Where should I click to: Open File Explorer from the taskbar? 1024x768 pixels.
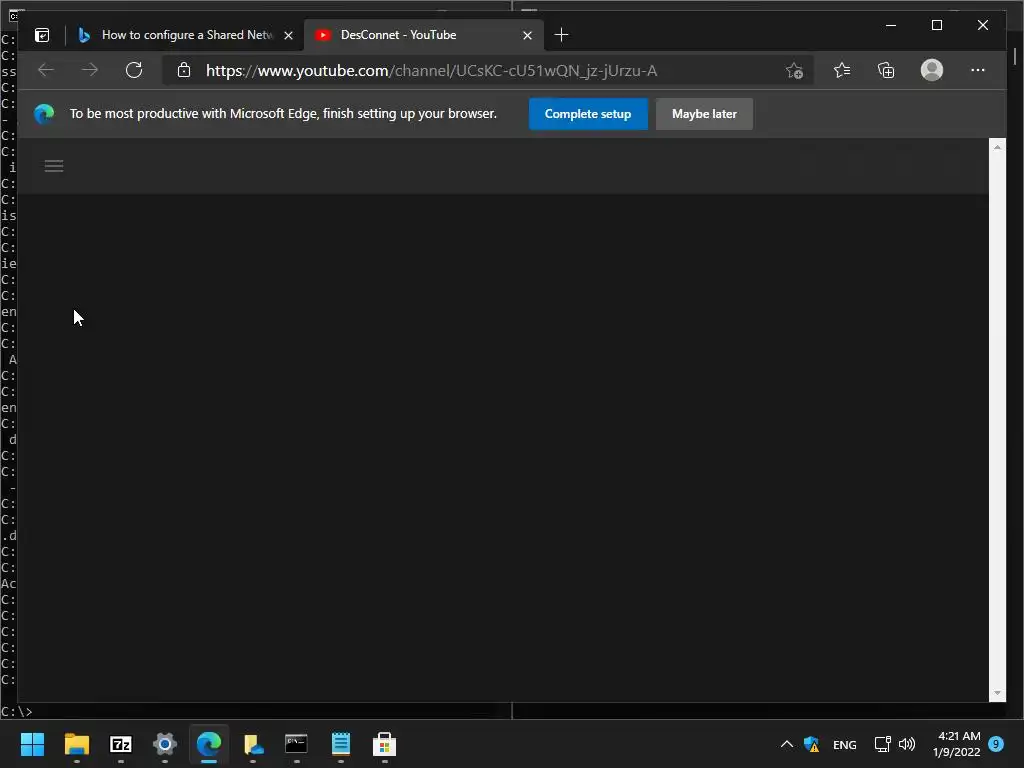[76, 744]
